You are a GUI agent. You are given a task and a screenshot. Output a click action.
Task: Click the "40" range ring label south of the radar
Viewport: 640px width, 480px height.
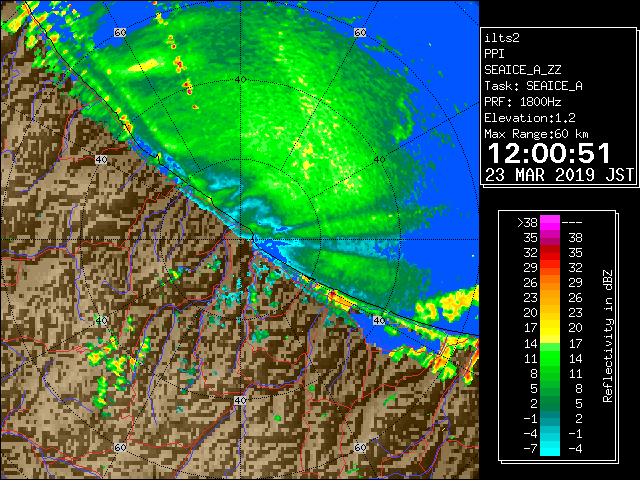click(x=240, y=400)
